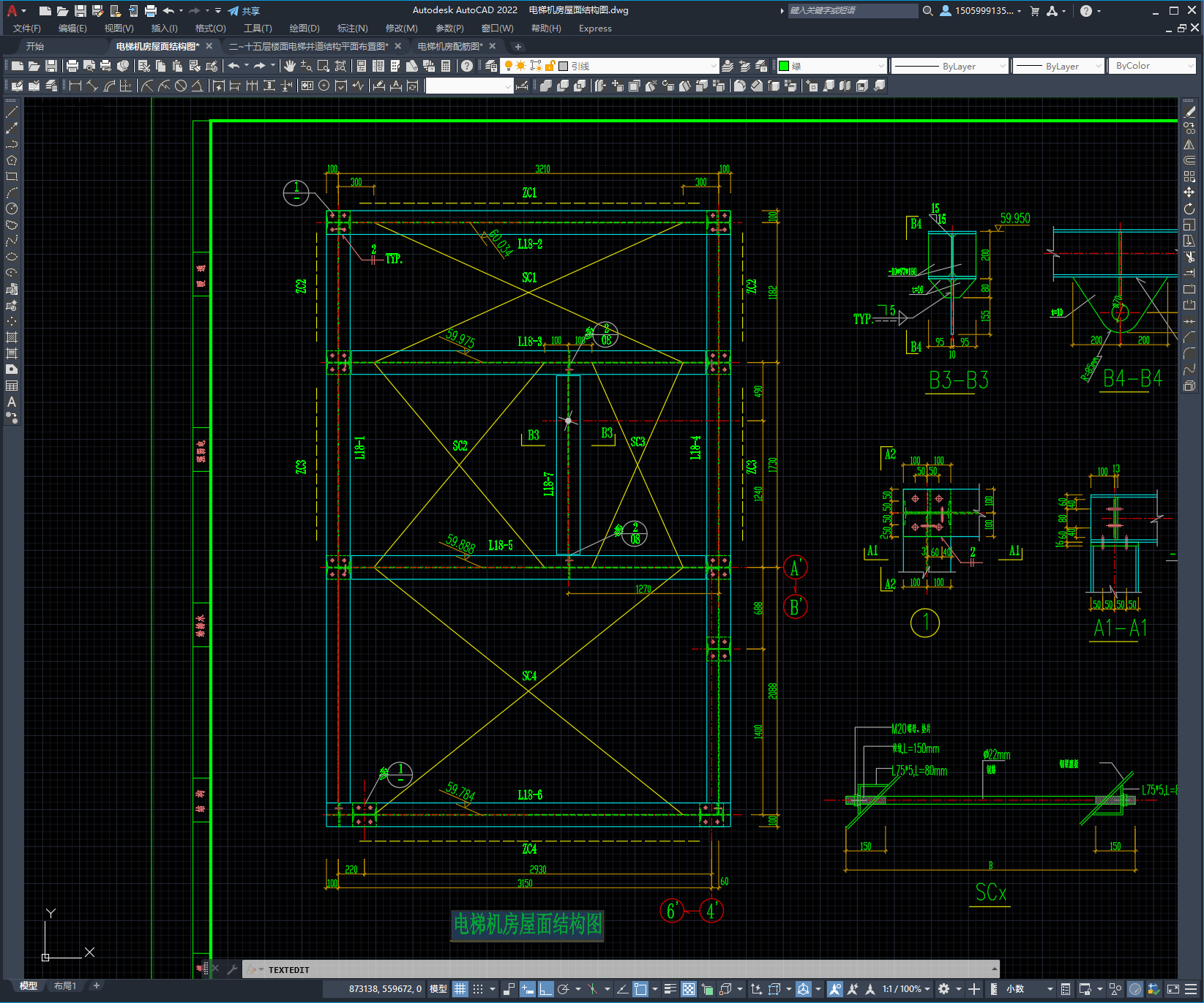Click the Plot print icon
The width and height of the screenshot is (1204, 1003).
coord(72,66)
